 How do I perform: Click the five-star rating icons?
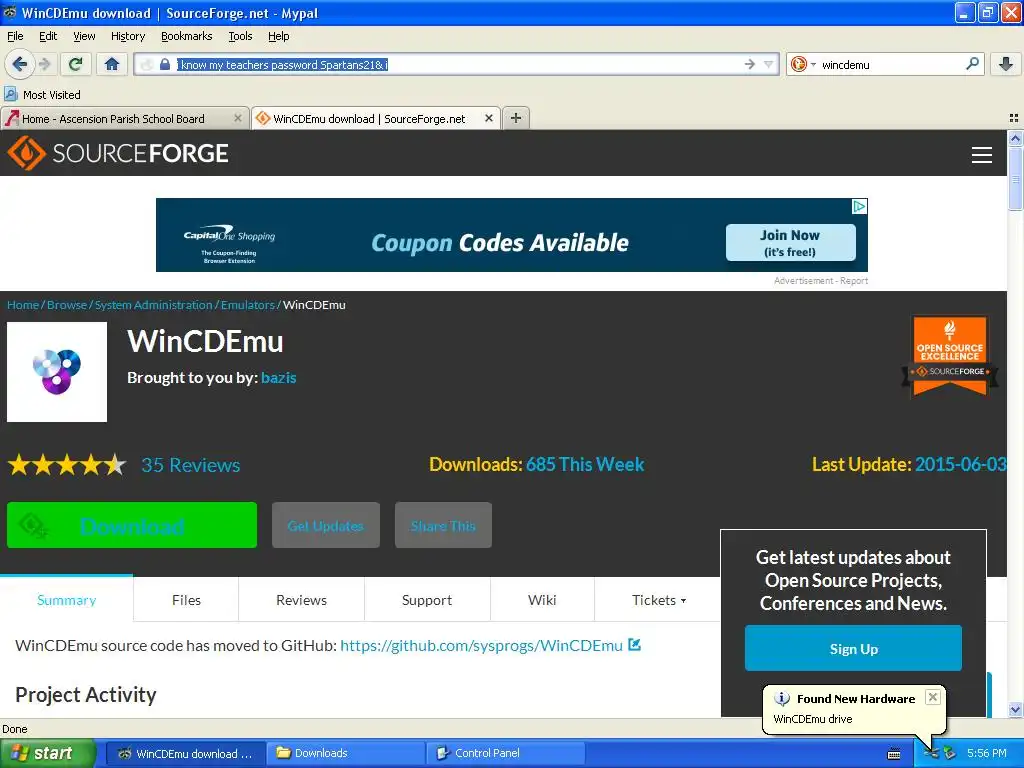67,465
